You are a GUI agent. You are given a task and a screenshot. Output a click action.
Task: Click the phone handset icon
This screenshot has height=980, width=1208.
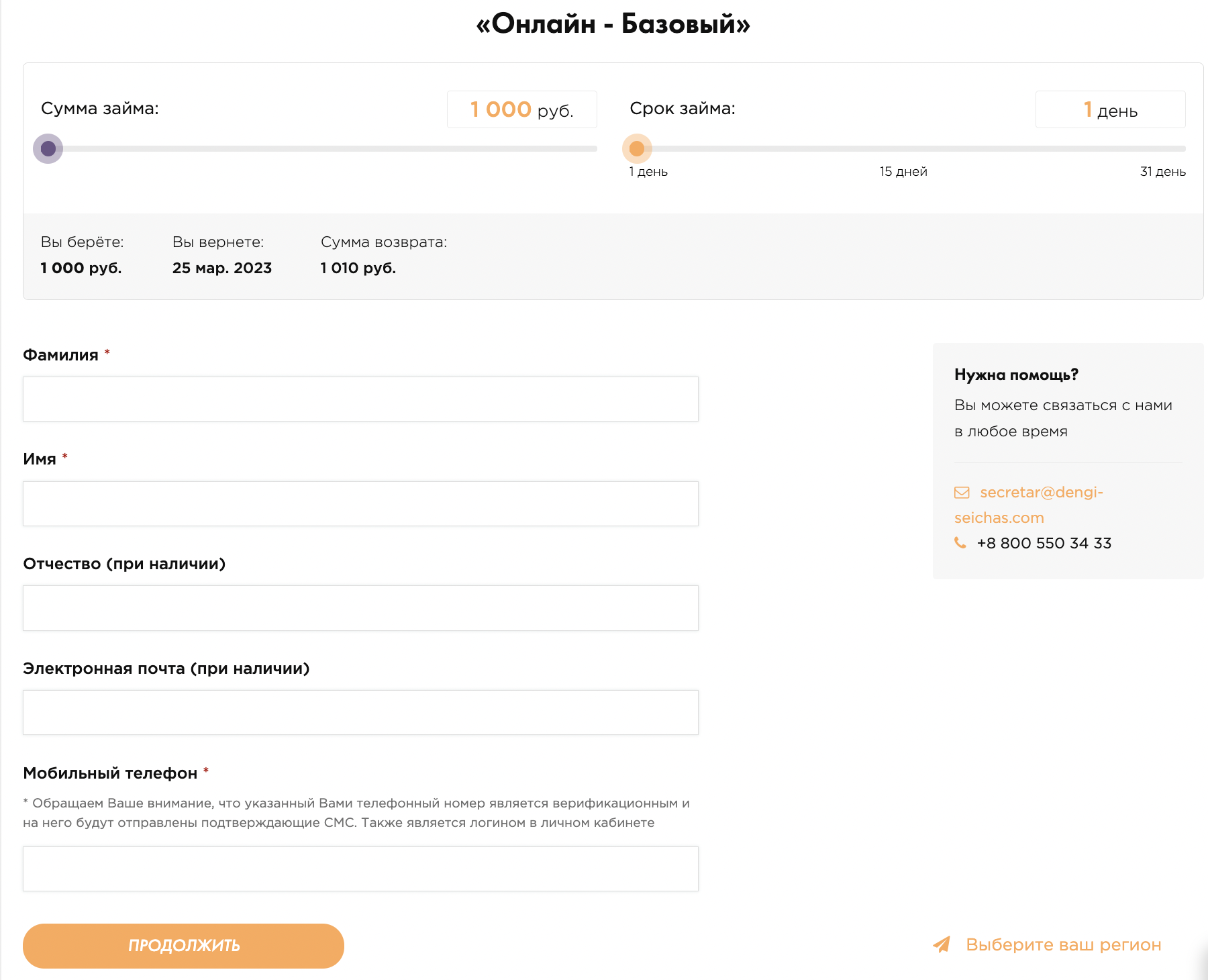click(x=960, y=542)
